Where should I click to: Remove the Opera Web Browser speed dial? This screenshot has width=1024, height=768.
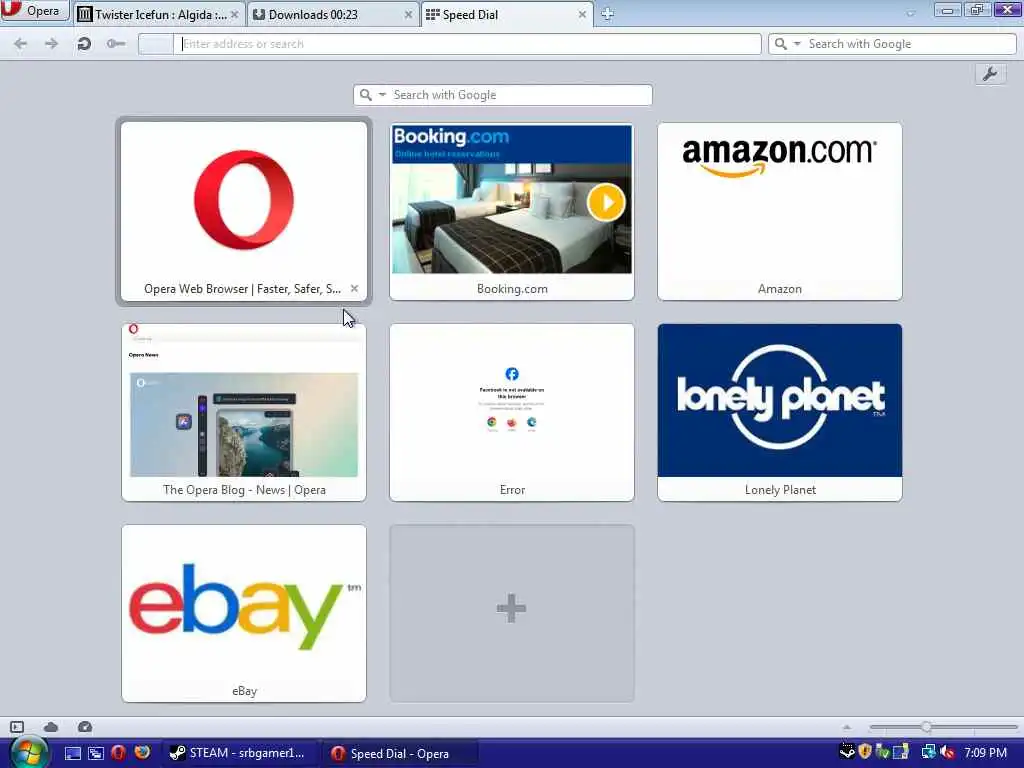[354, 288]
